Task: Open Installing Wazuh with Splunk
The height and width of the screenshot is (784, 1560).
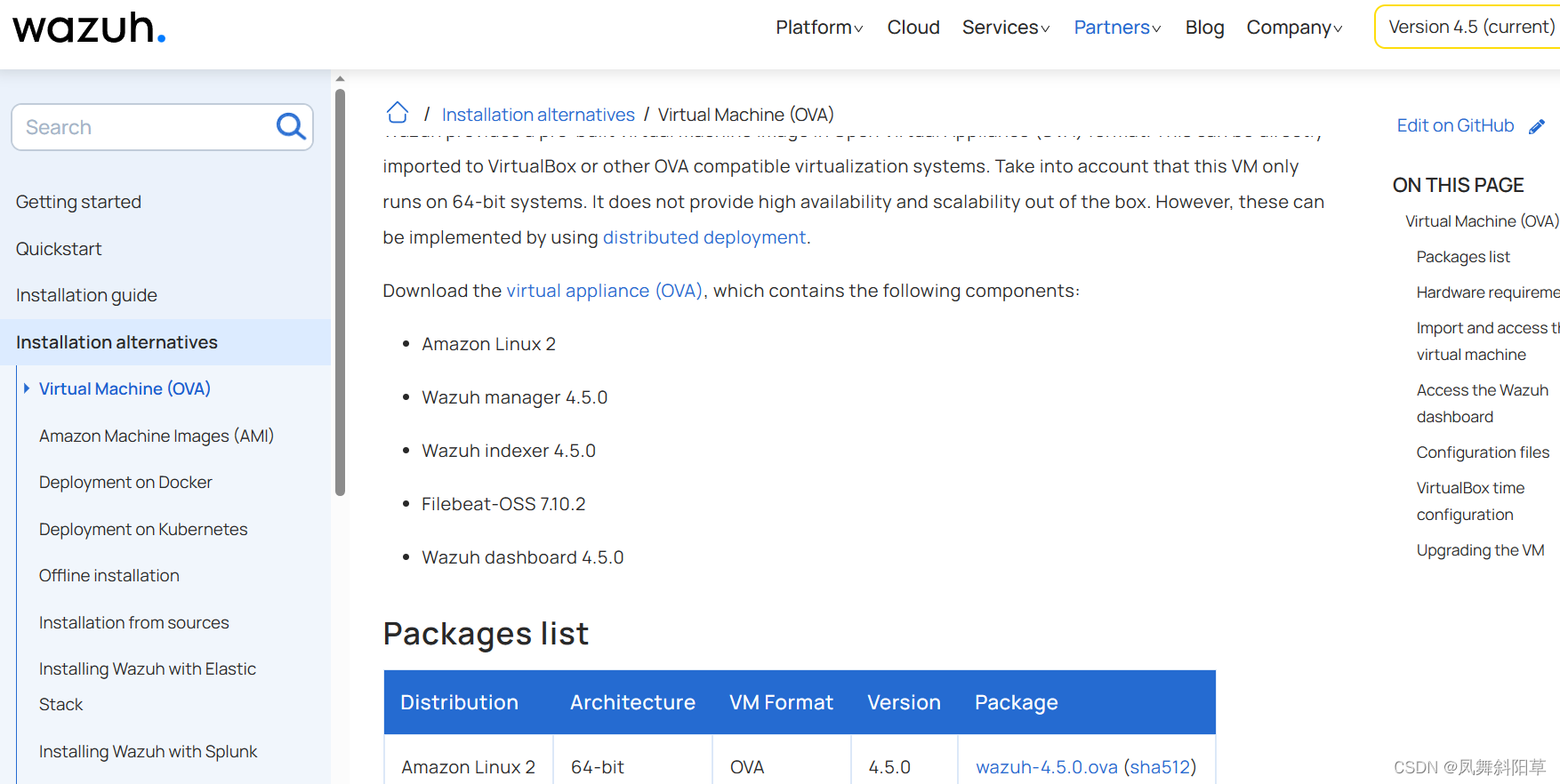Action: click(149, 751)
